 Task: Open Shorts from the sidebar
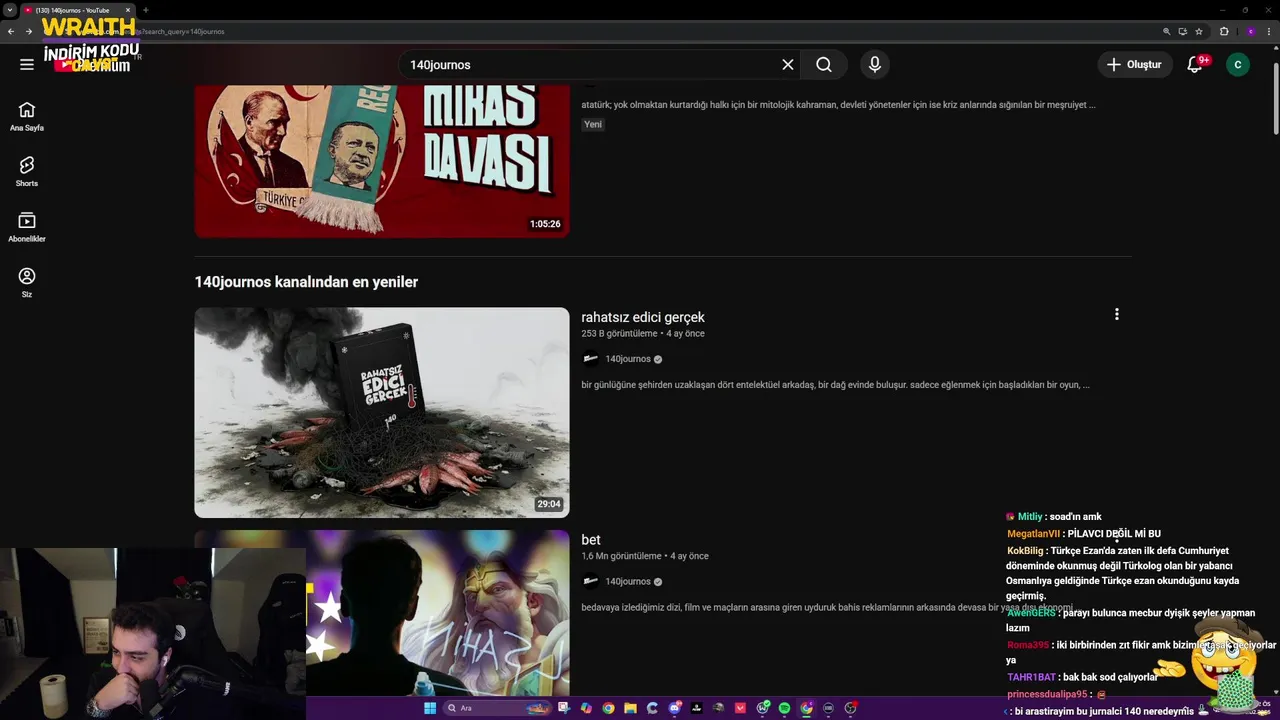27,172
